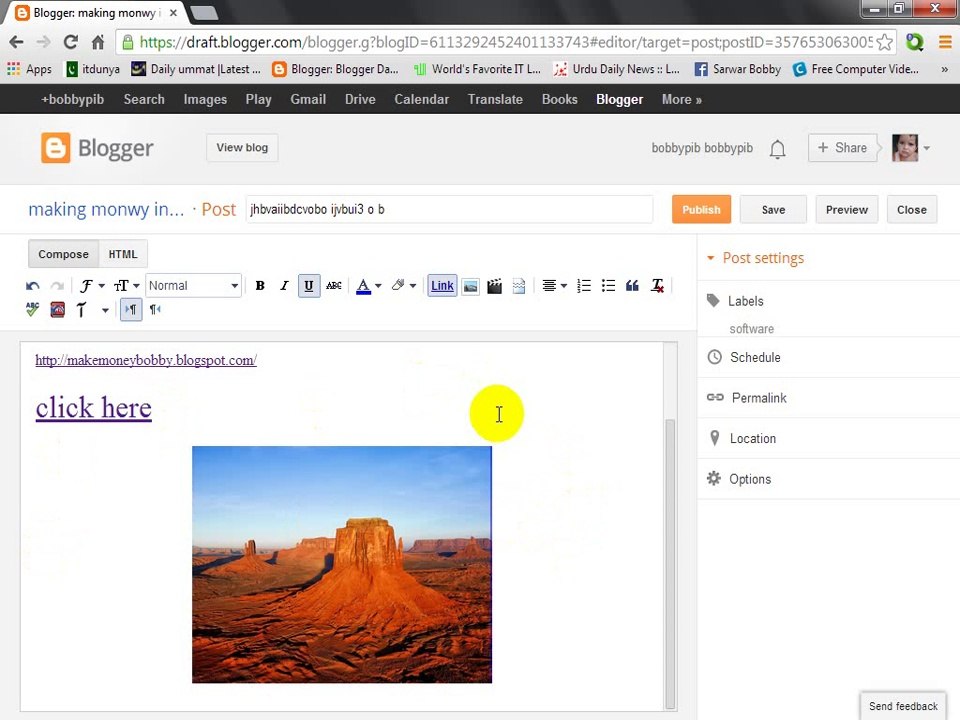Open the font family menu
960x720 pixels.
coord(92,286)
